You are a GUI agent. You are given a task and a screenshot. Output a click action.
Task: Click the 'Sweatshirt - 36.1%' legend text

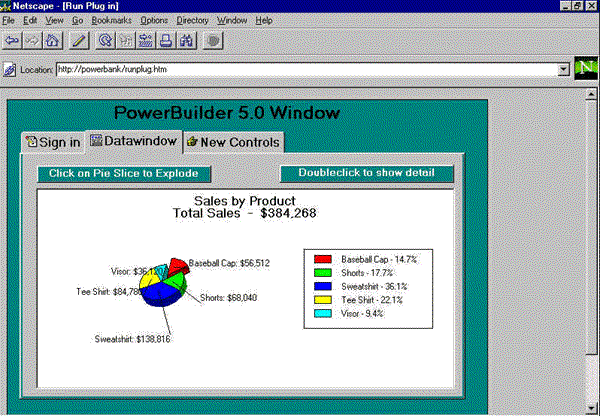pyautogui.click(x=374, y=286)
